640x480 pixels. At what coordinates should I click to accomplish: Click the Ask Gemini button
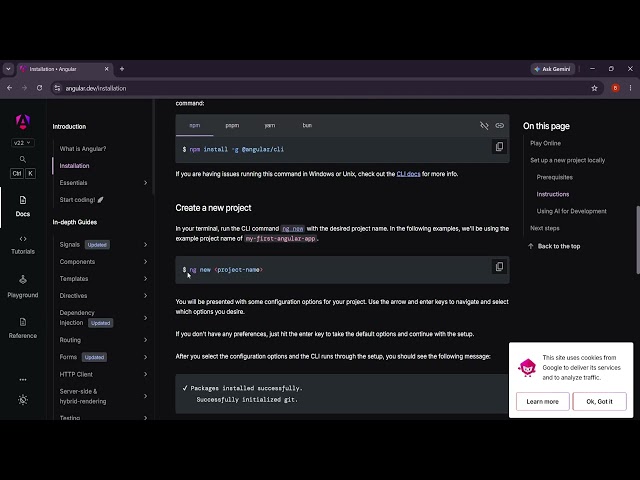553,69
